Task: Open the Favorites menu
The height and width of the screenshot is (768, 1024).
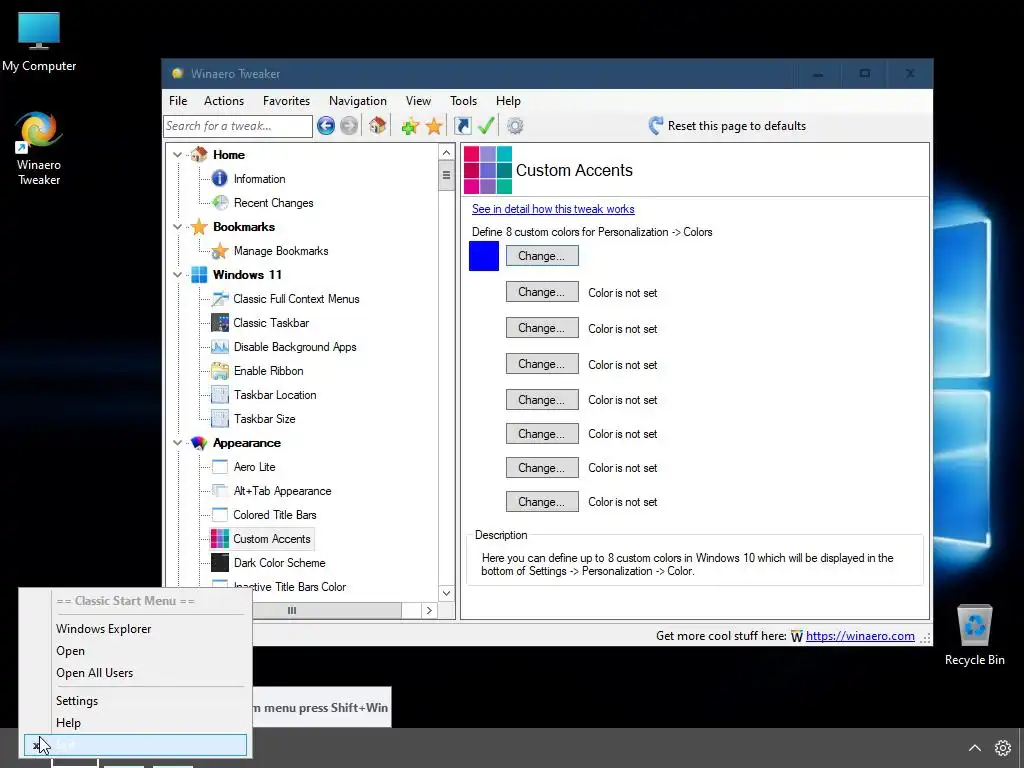Action: coord(286,101)
